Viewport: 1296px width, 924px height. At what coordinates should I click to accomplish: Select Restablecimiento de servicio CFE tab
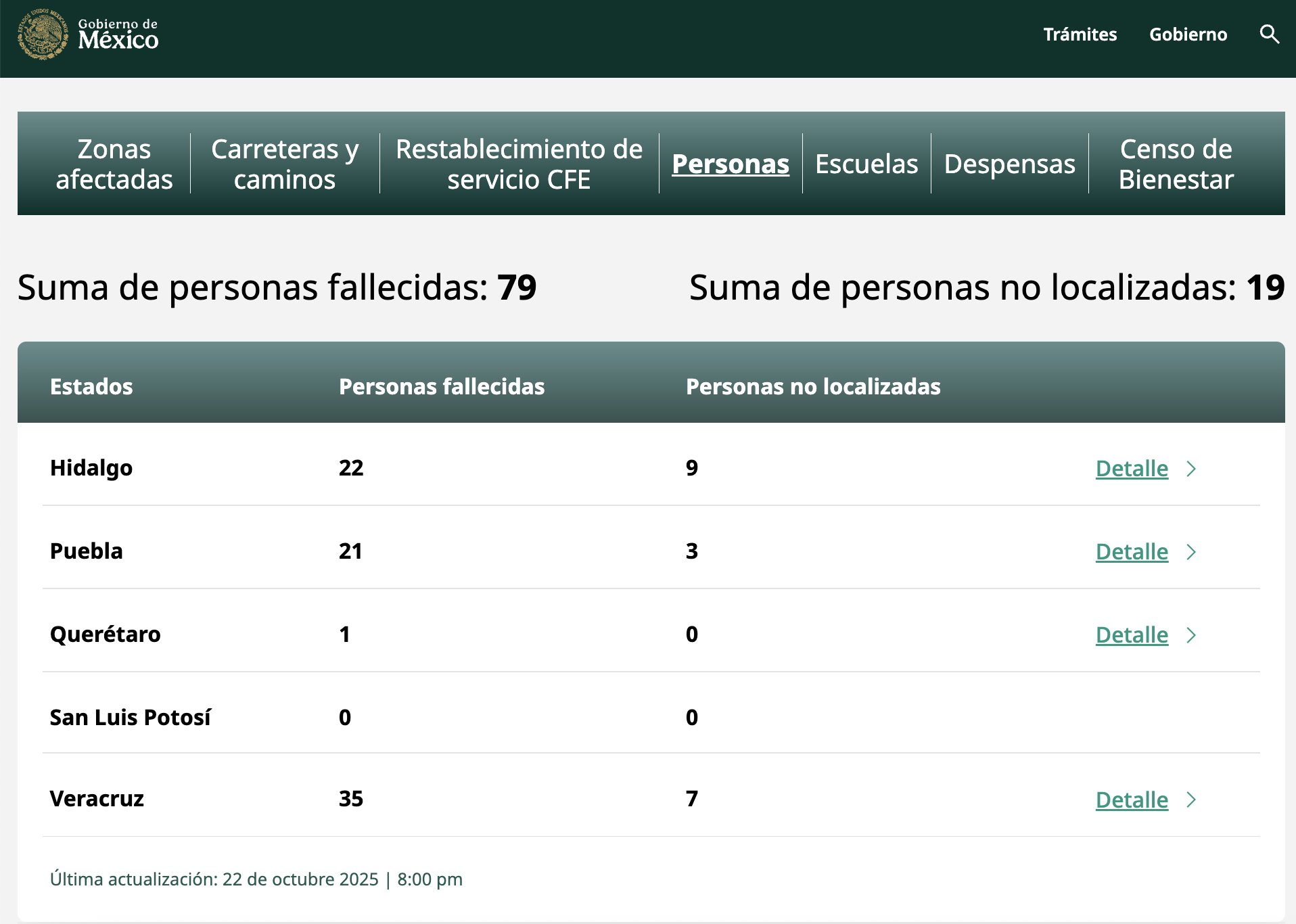(x=519, y=164)
